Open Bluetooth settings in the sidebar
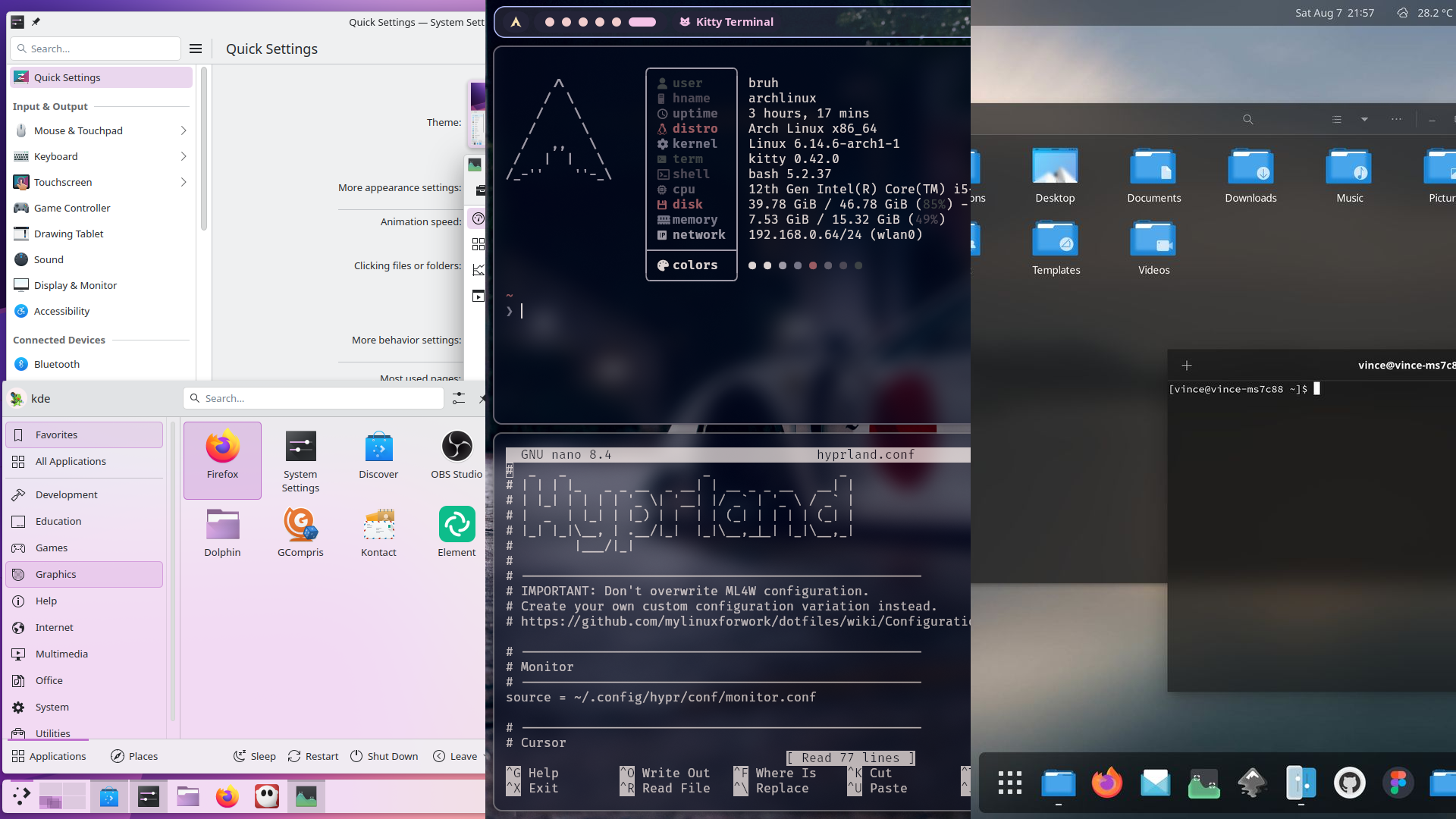Image resolution: width=1456 pixels, height=819 pixels. pyautogui.click(x=101, y=364)
